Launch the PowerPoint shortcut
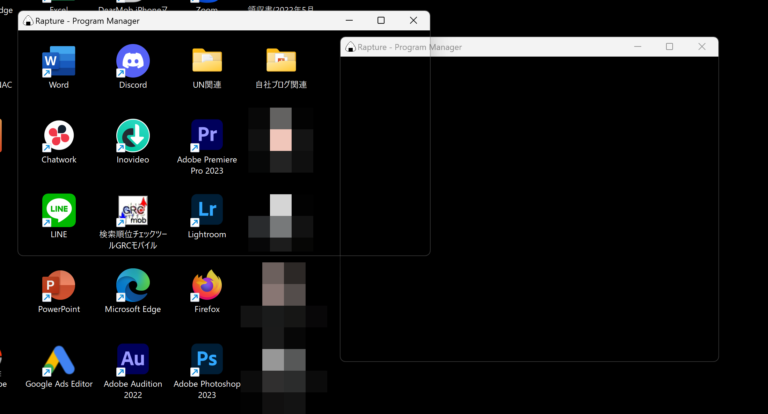The height and width of the screenshot is (414, 768). click(x=59, y=285)
